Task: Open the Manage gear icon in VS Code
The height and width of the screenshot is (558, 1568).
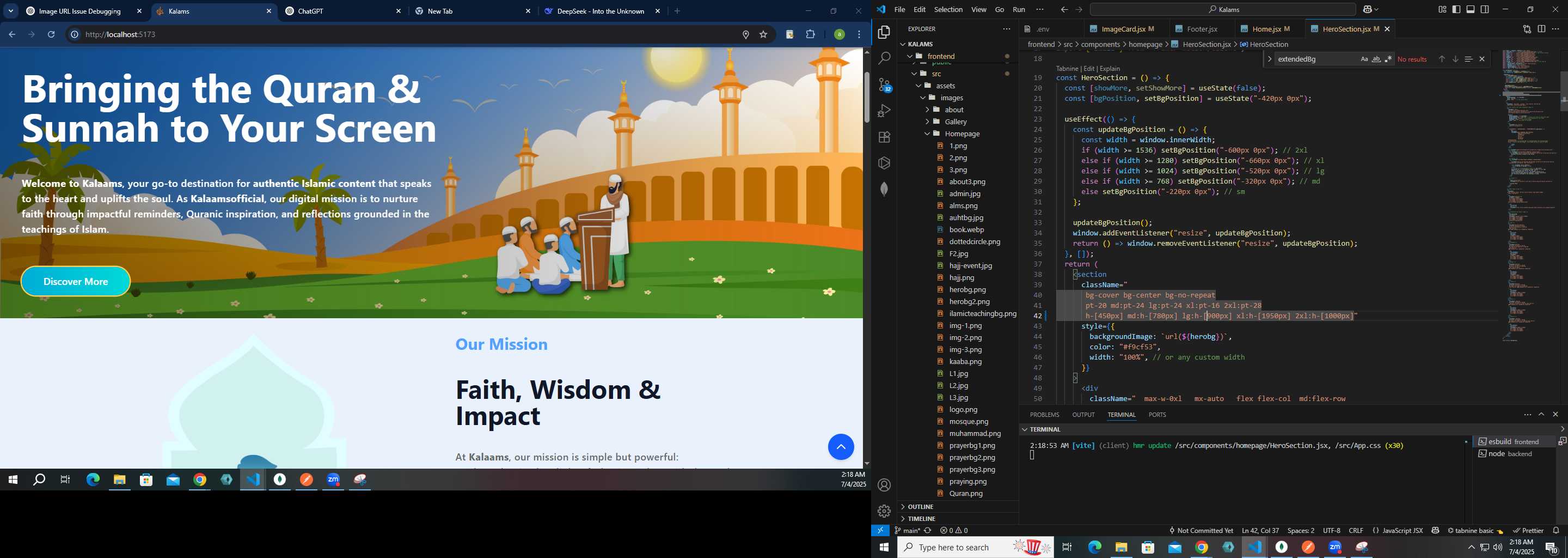Action: click(884, 511)
